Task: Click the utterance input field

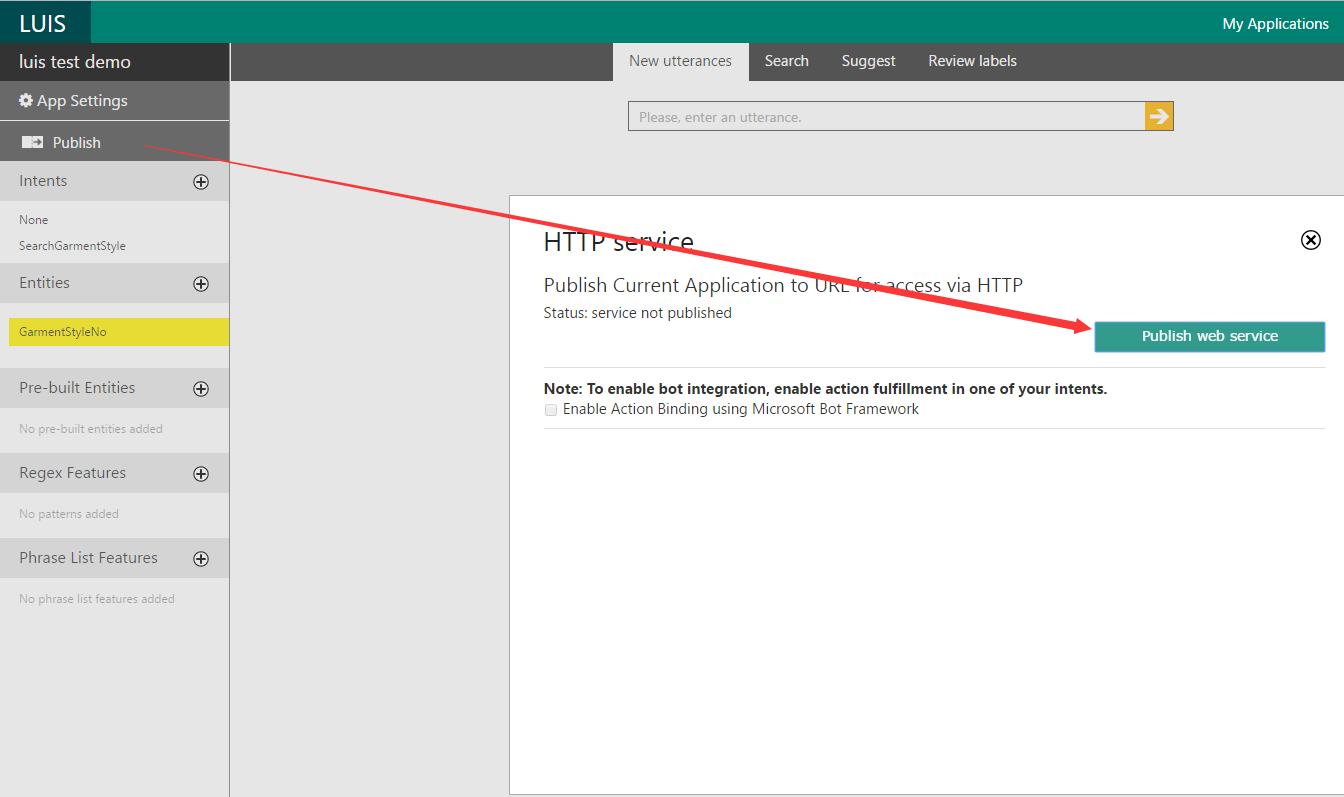Action: pyautogui.click(x=886, y=116)
